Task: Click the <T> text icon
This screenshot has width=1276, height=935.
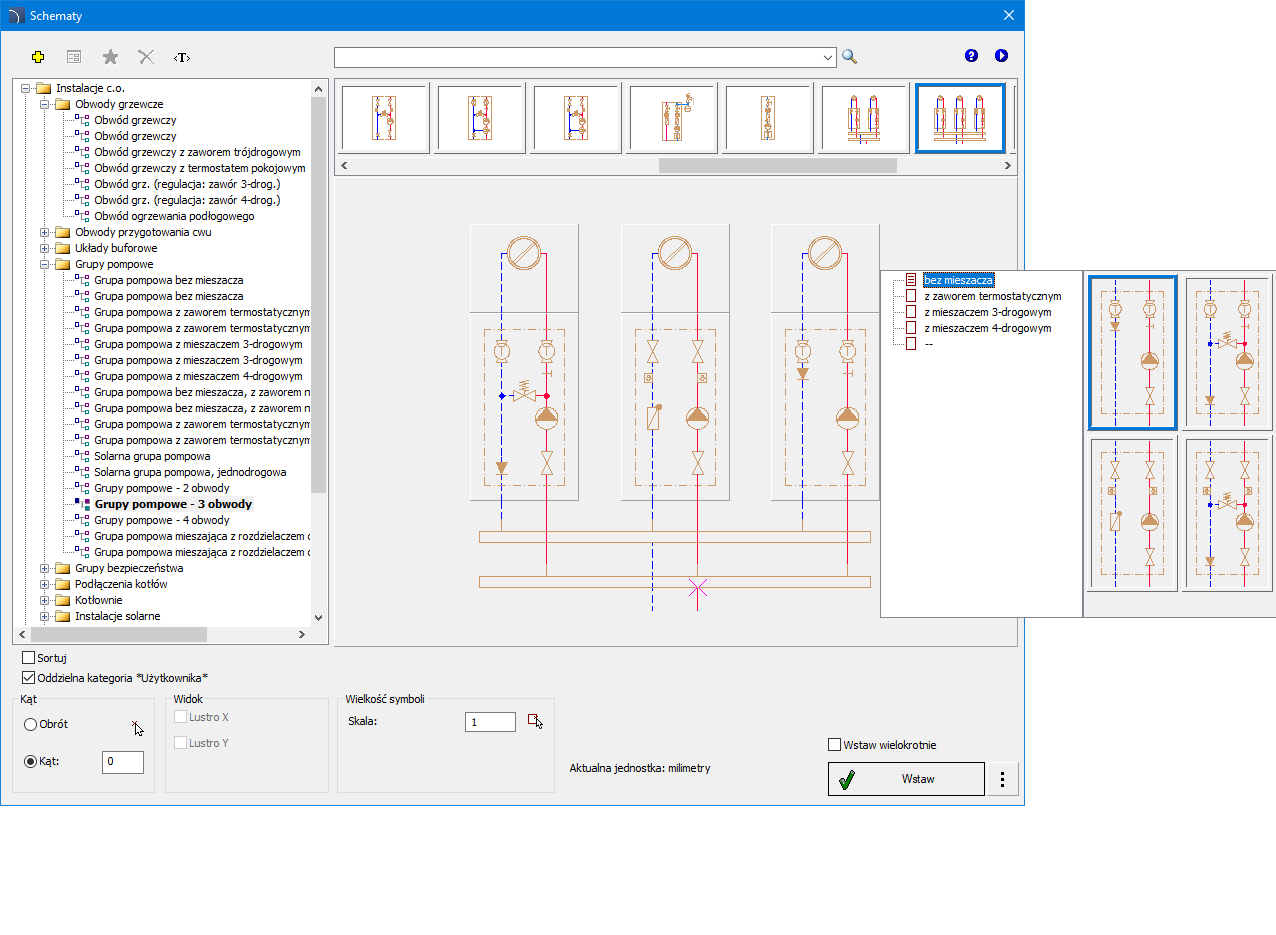Action: click(x=181, y=57)
